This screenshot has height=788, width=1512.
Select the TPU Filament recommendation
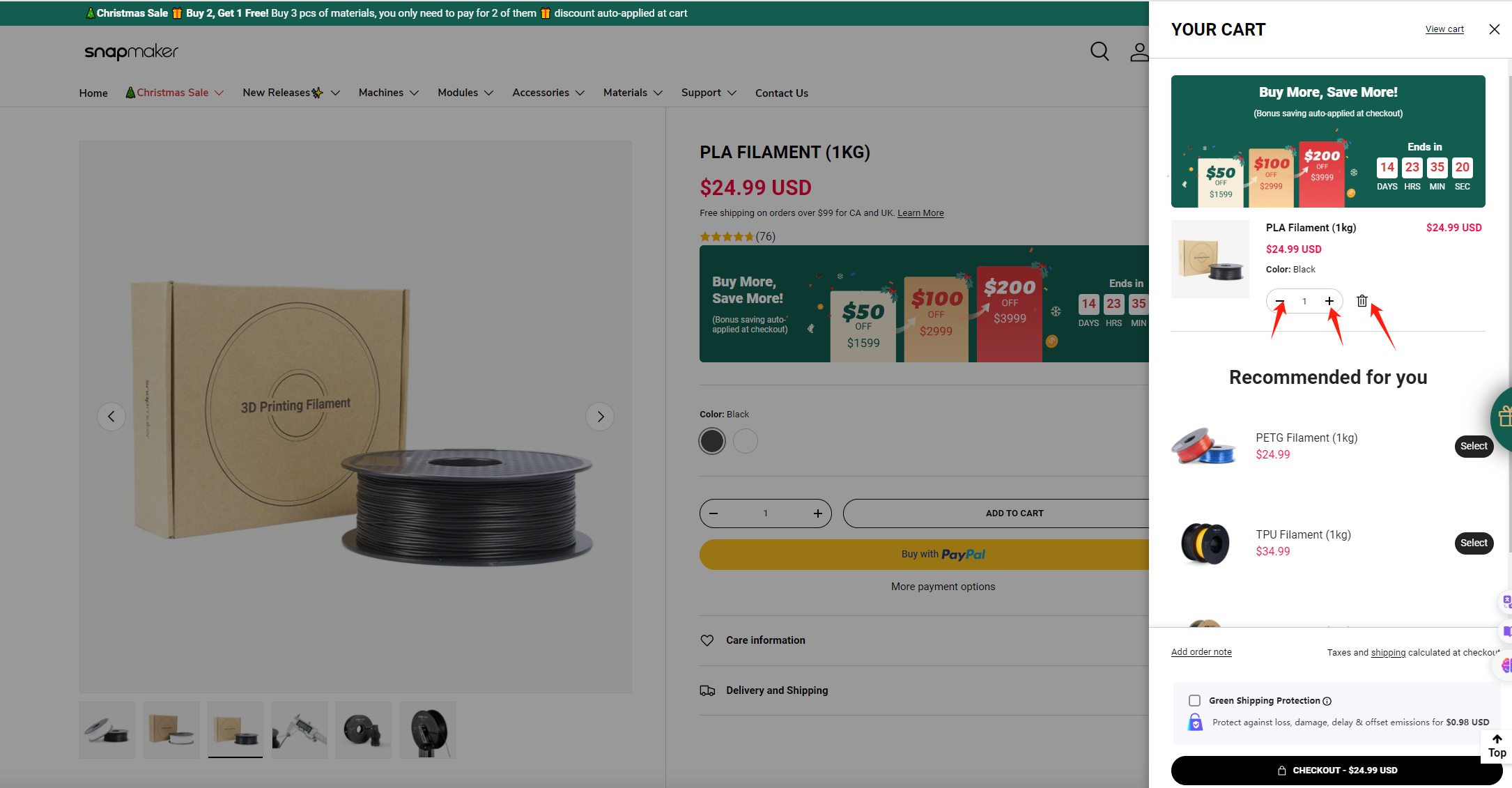[x=1474, y=543]
